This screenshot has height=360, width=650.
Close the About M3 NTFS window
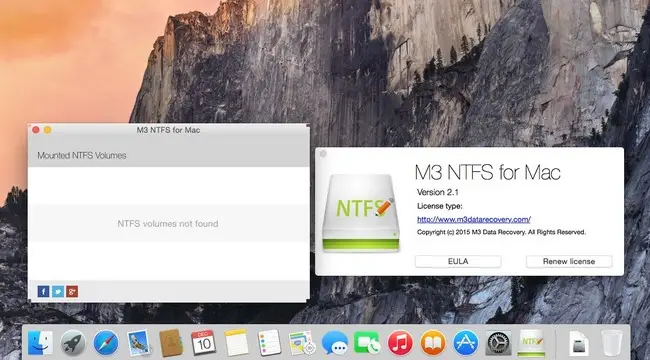click(323, 154)
